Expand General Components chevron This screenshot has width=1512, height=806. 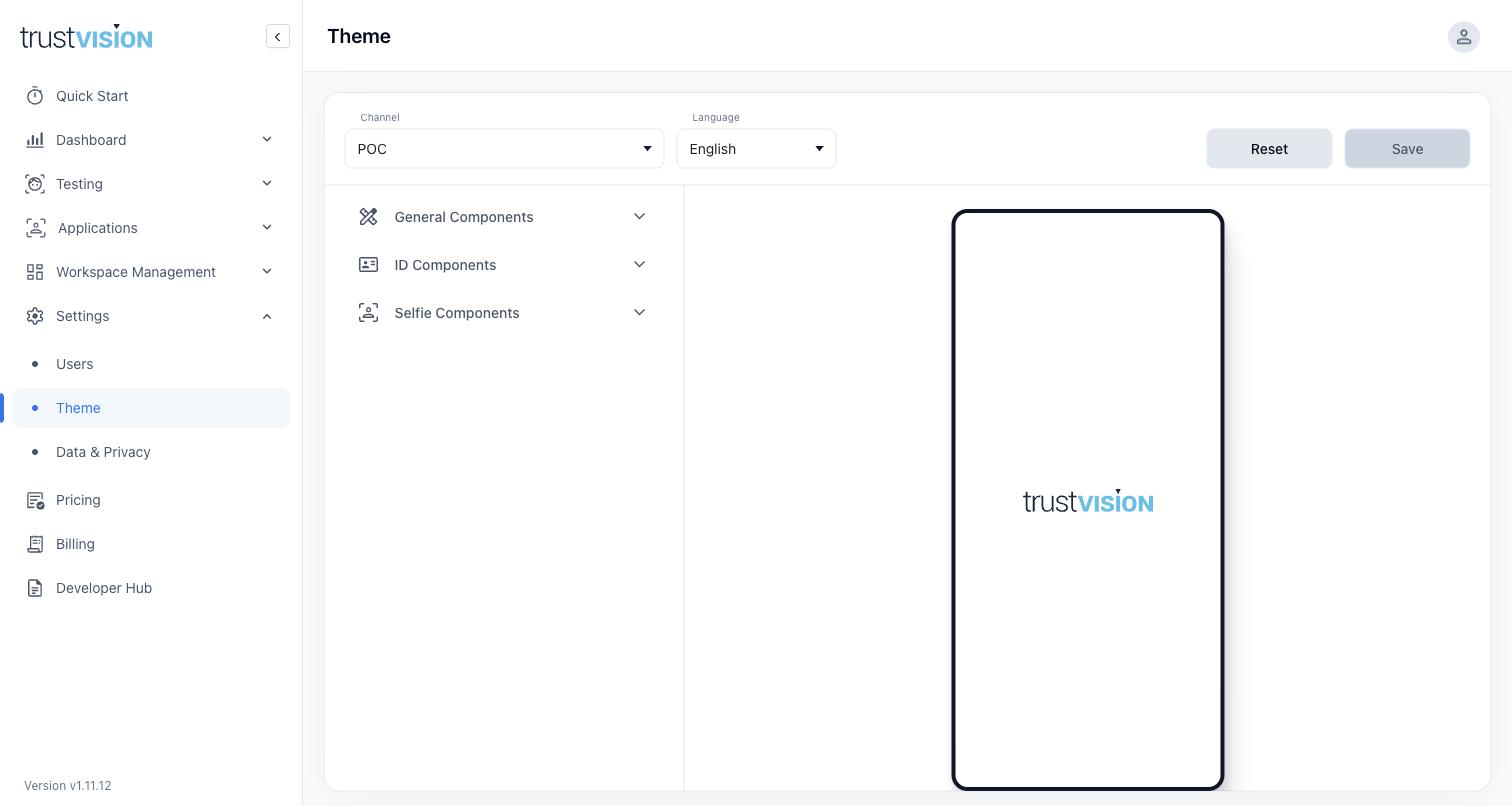[x=640, y=217]
